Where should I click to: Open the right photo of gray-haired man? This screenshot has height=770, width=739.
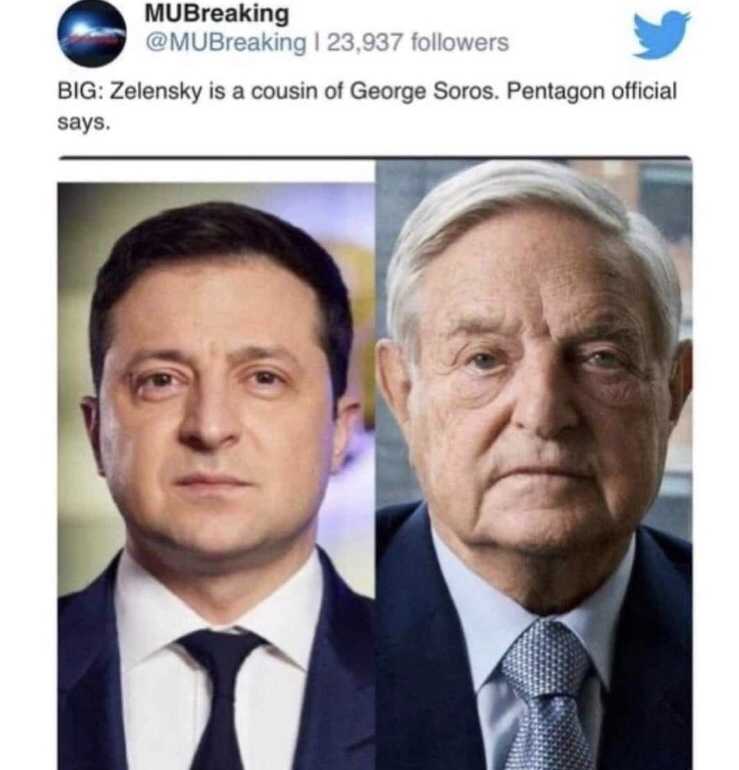(x=534, y=465)
